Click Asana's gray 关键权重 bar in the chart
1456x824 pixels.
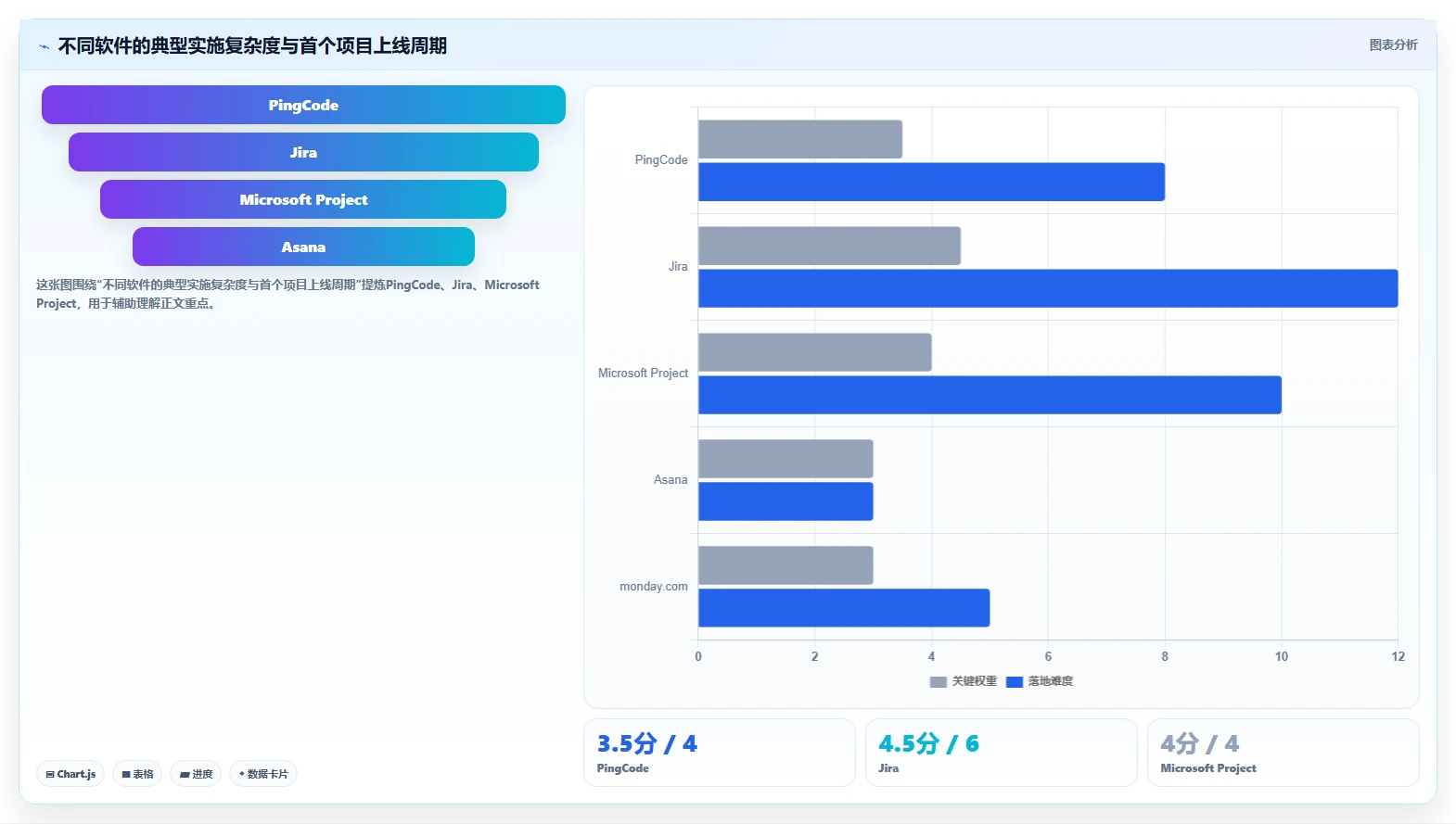coord(785,459)
